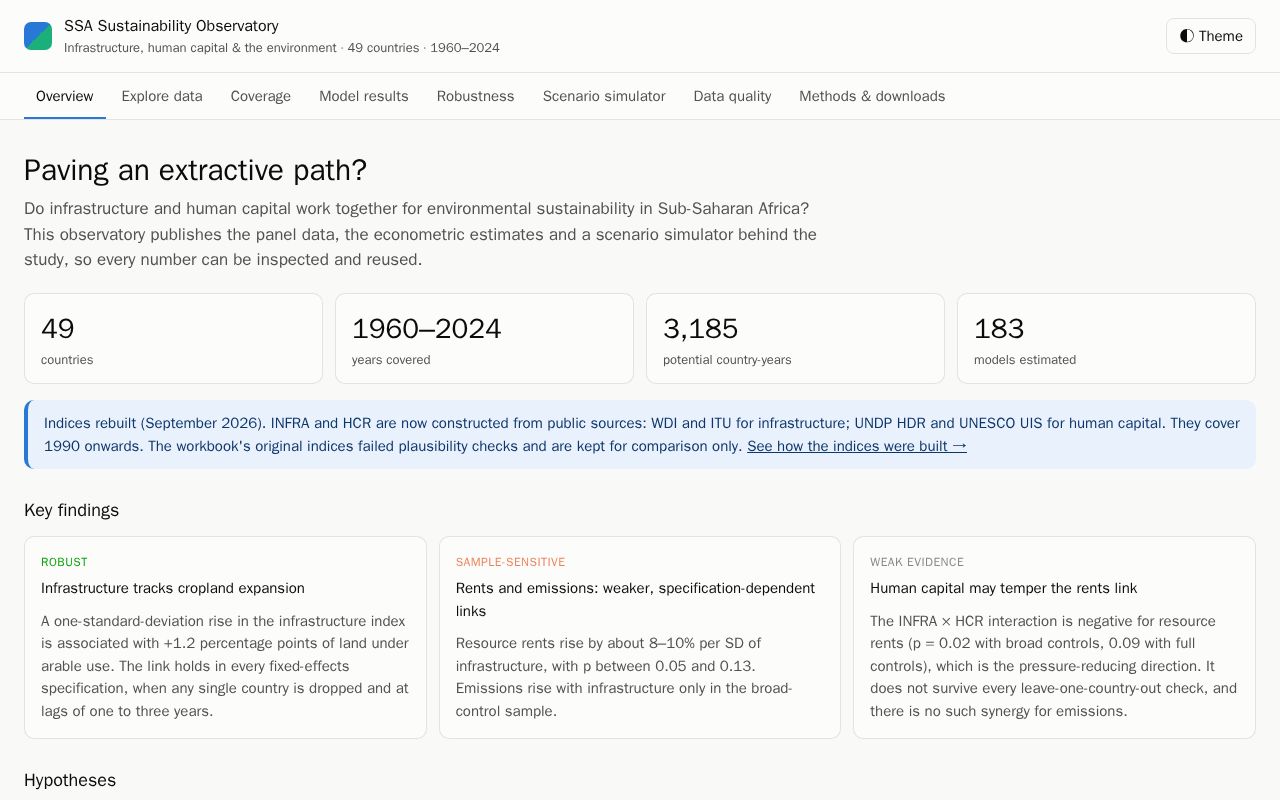This screenshot has width=1280, height=800.
Task: Click the '49 countries' stat card
Action: (x=173, y=338)
